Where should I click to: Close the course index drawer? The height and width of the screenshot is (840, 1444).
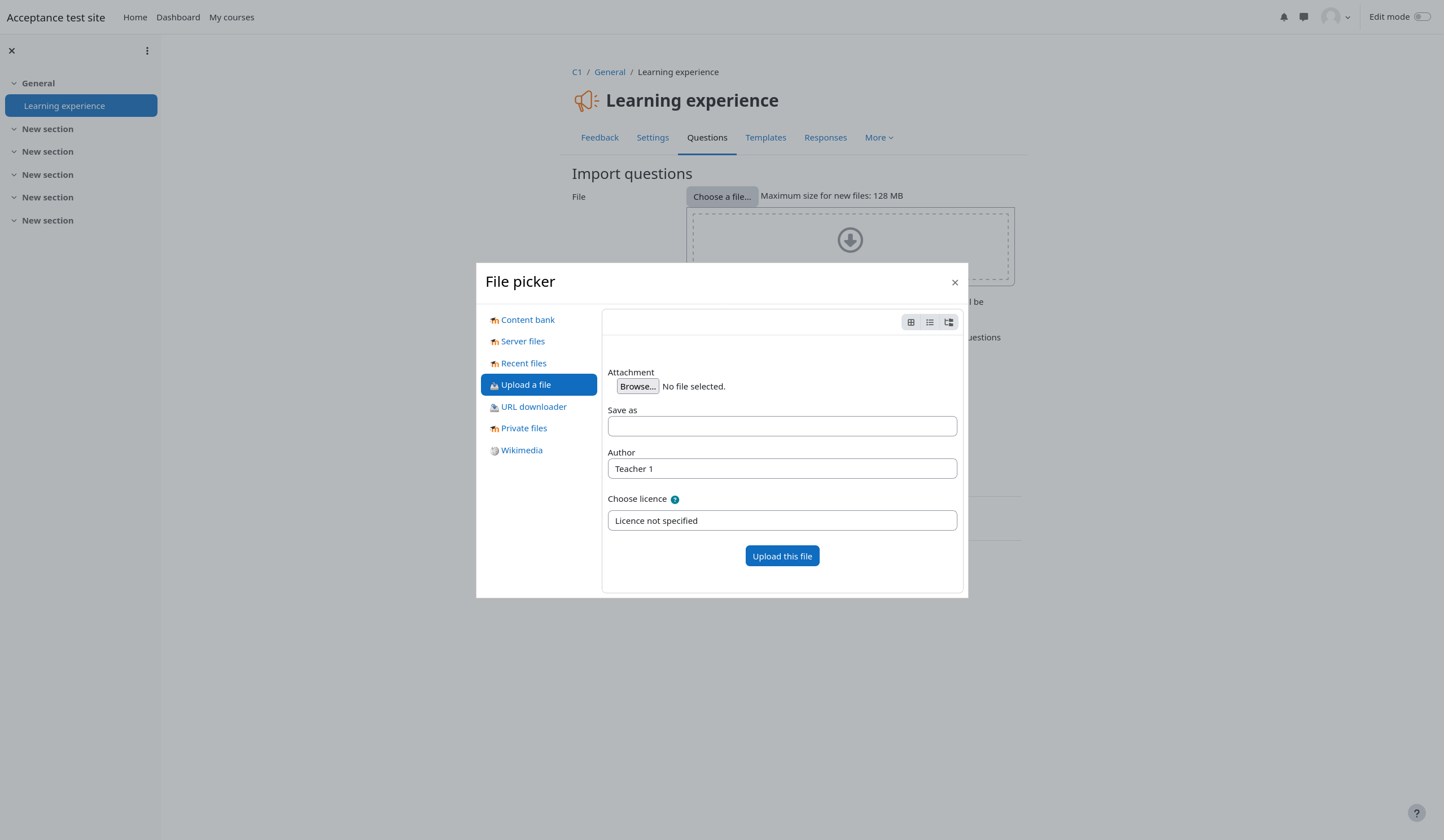[x=12, y=51]
